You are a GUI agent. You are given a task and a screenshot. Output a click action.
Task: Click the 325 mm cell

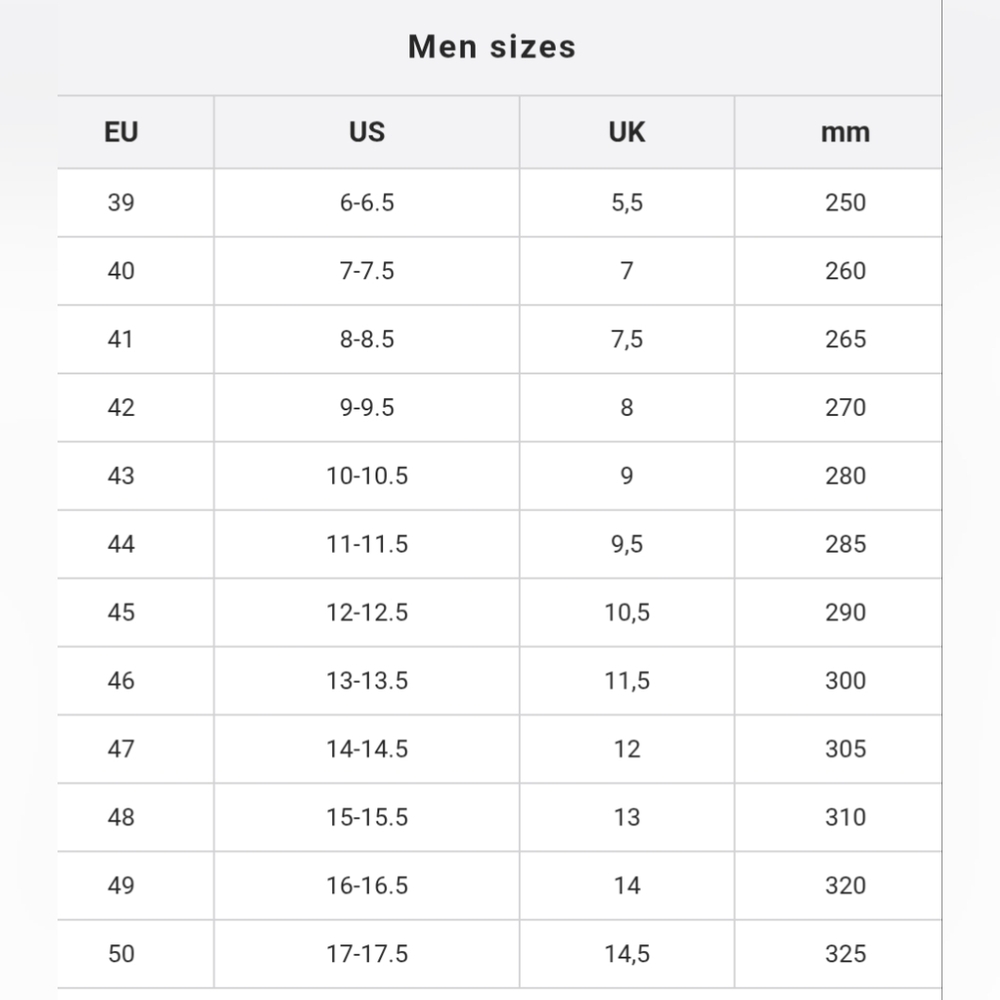[x=845, y=953]
